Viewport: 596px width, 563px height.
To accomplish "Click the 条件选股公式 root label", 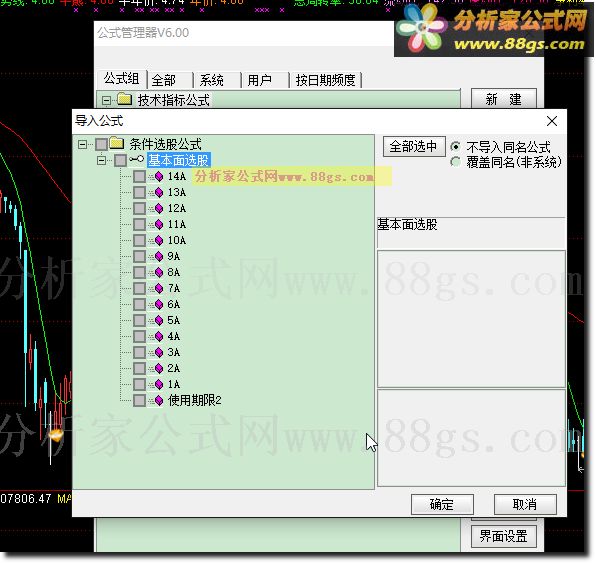I will pos(165,144).
